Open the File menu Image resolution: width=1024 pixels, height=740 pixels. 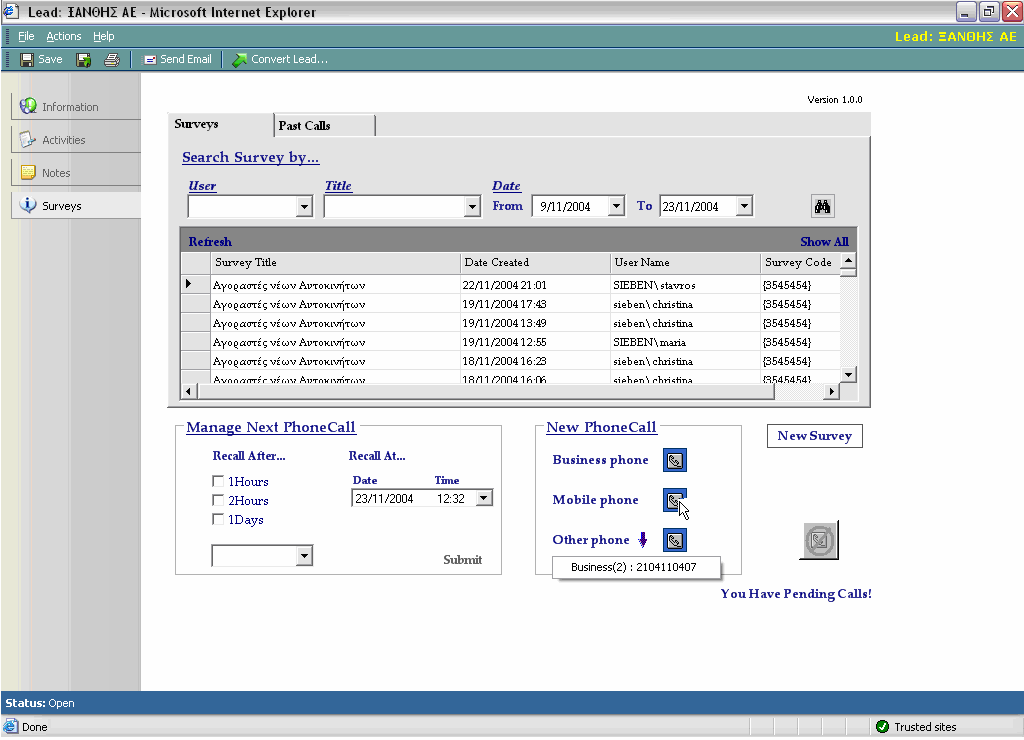[x=26, y=36]
